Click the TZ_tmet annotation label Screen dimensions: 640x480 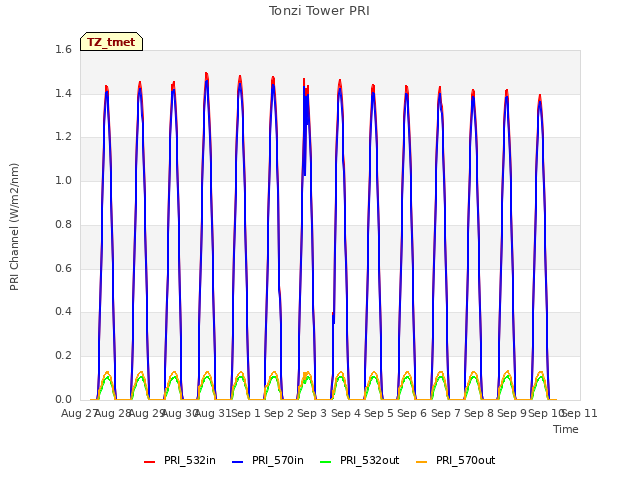(111, 42)
